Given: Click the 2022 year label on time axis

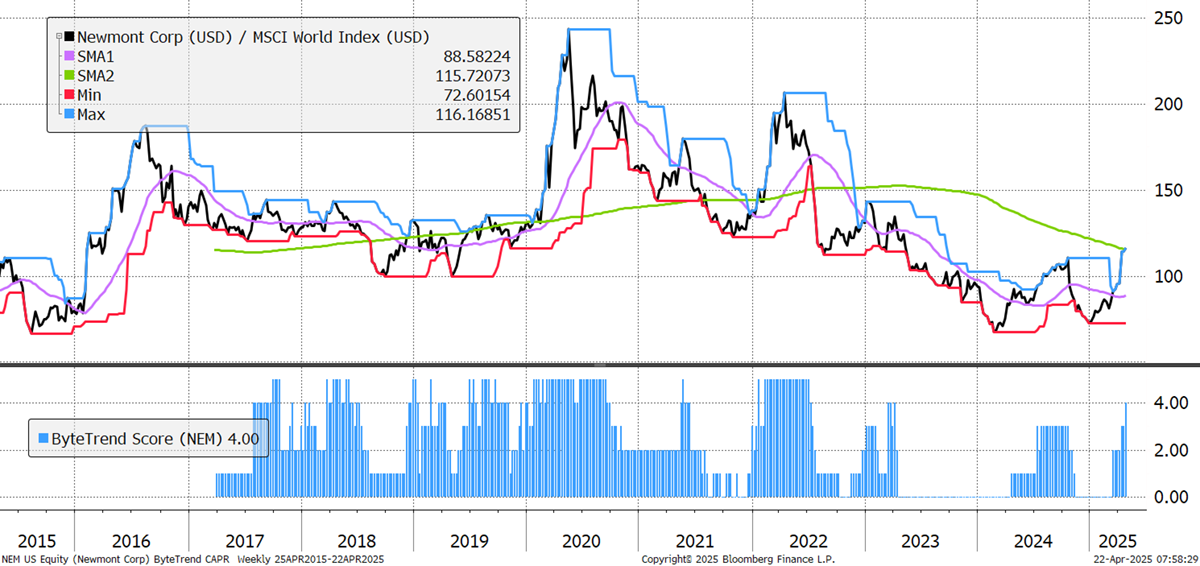Looking at the screenshot, I should (809, 541).
